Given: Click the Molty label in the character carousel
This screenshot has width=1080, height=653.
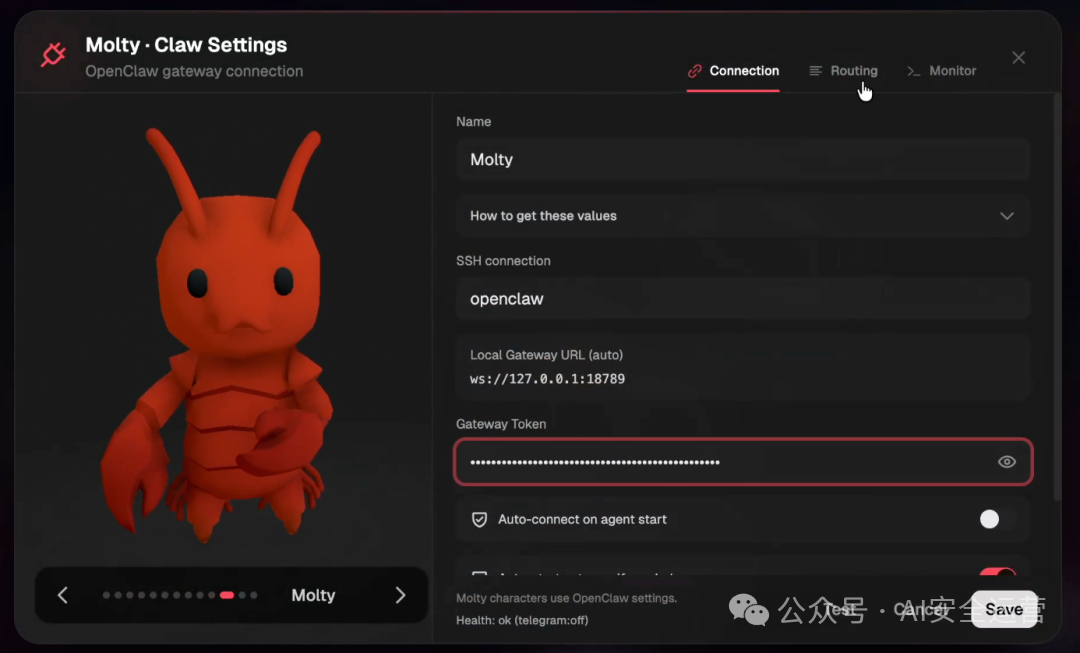Looking at the screenshot, I should click(313, 595).
